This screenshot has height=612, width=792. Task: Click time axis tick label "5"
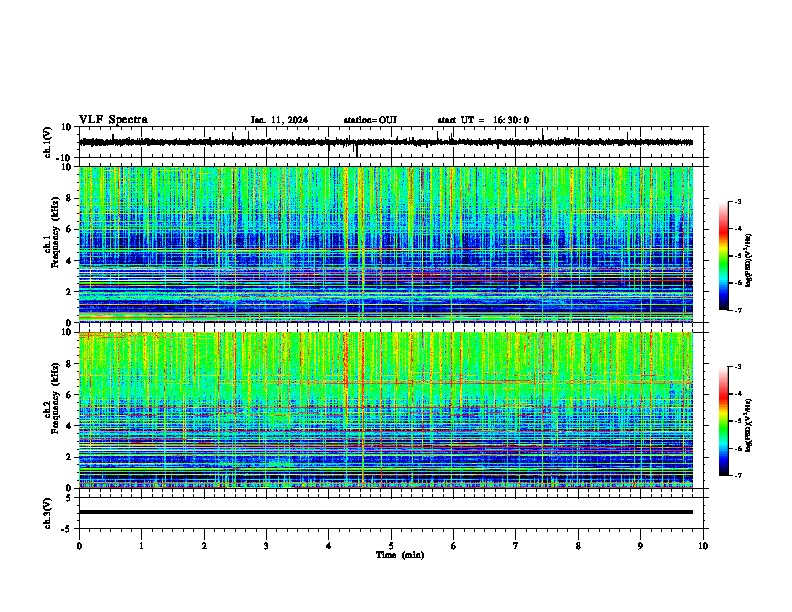tap(391, 546)
